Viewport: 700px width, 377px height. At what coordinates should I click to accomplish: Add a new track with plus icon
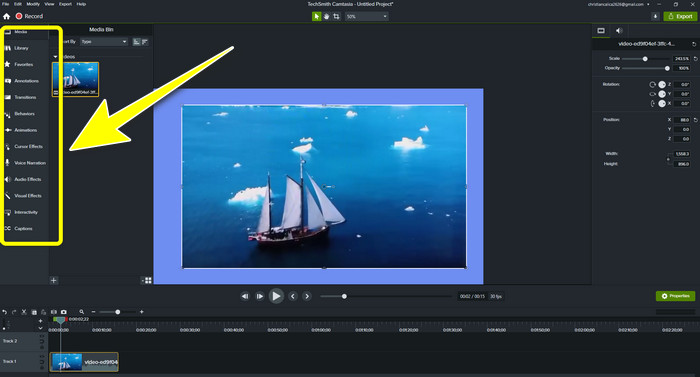[41, 321]
